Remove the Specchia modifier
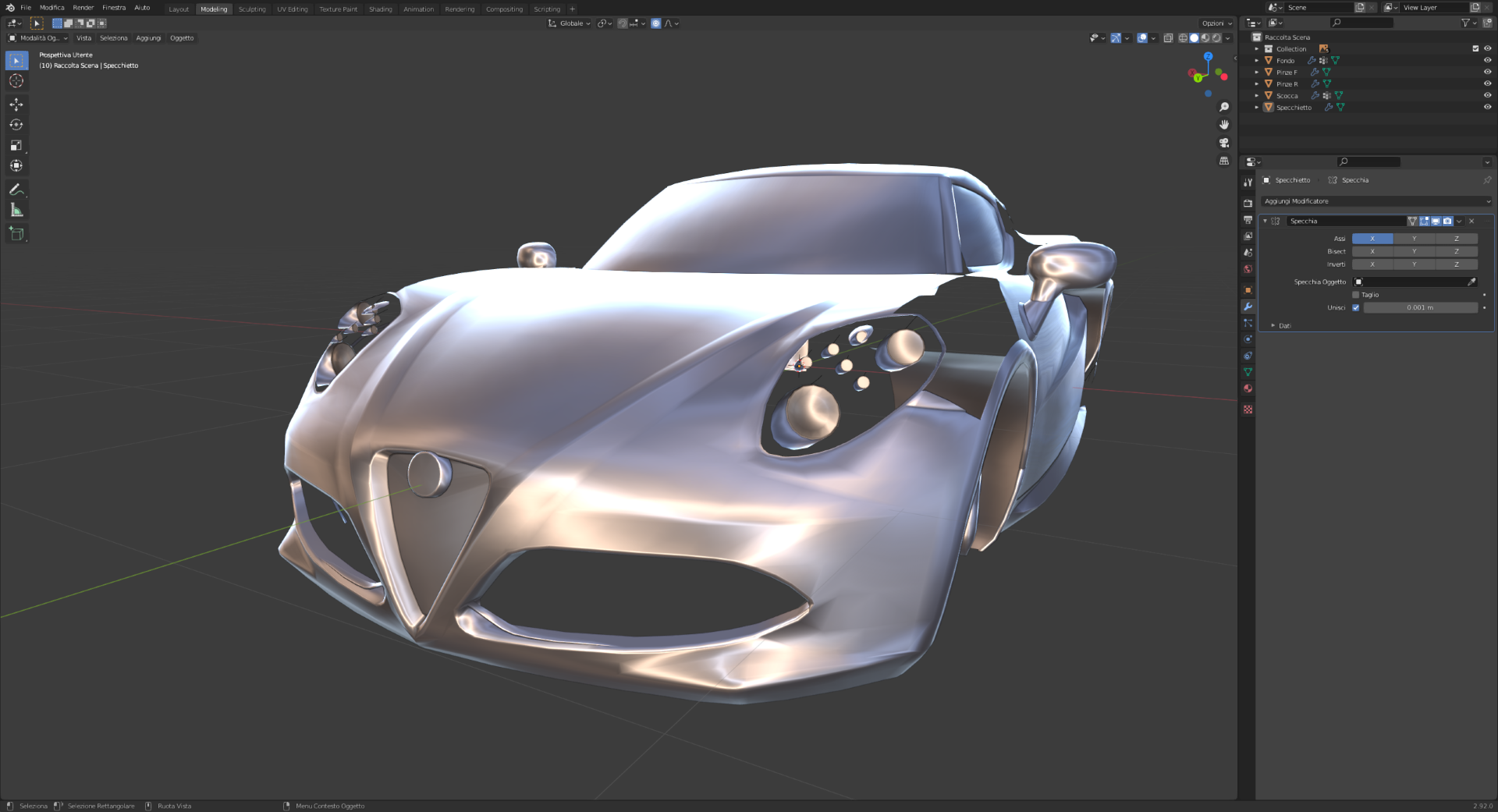The height and width of the screenshot is (812, 1498). (1471, 221)
